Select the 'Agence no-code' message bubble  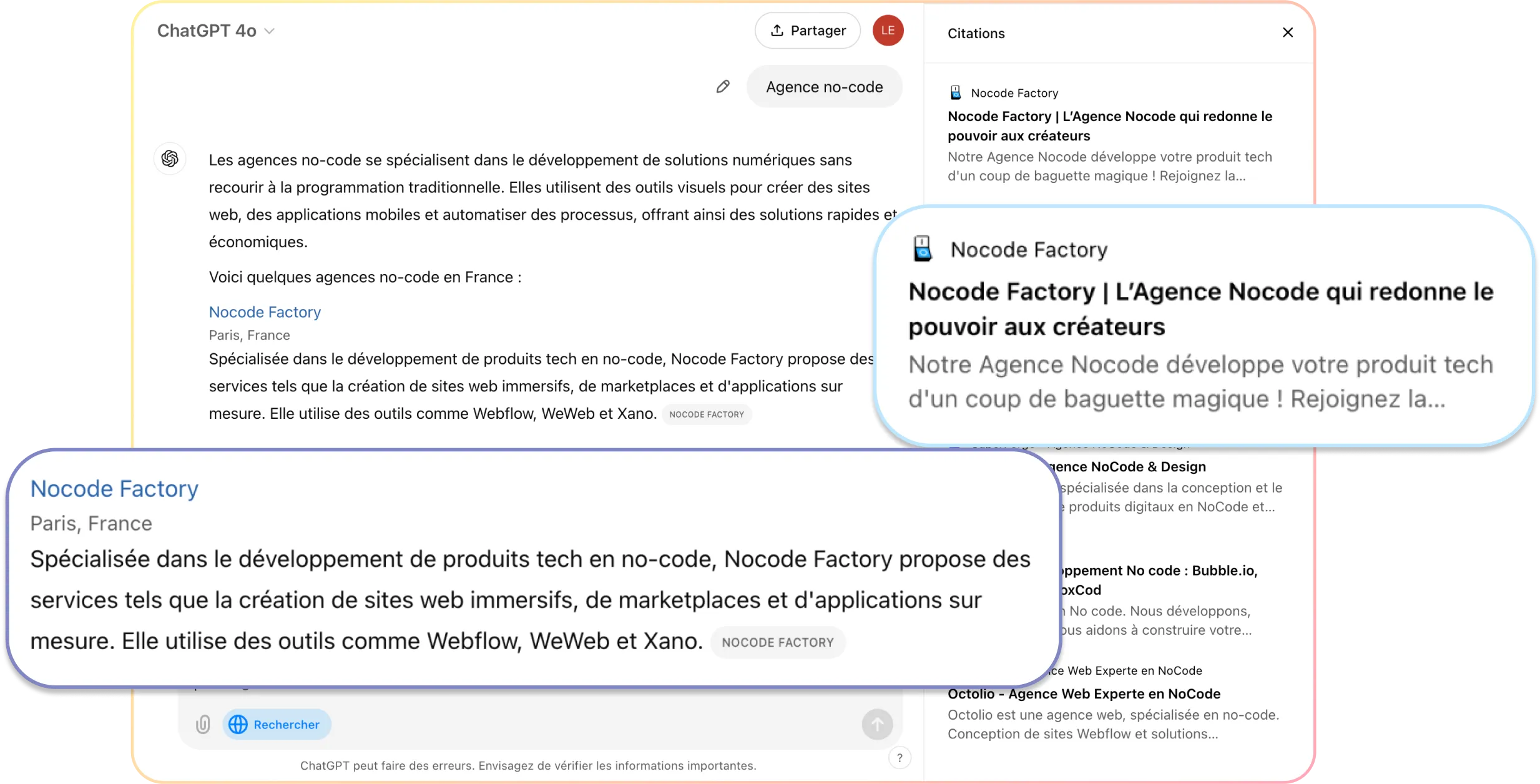pos(824,87)
